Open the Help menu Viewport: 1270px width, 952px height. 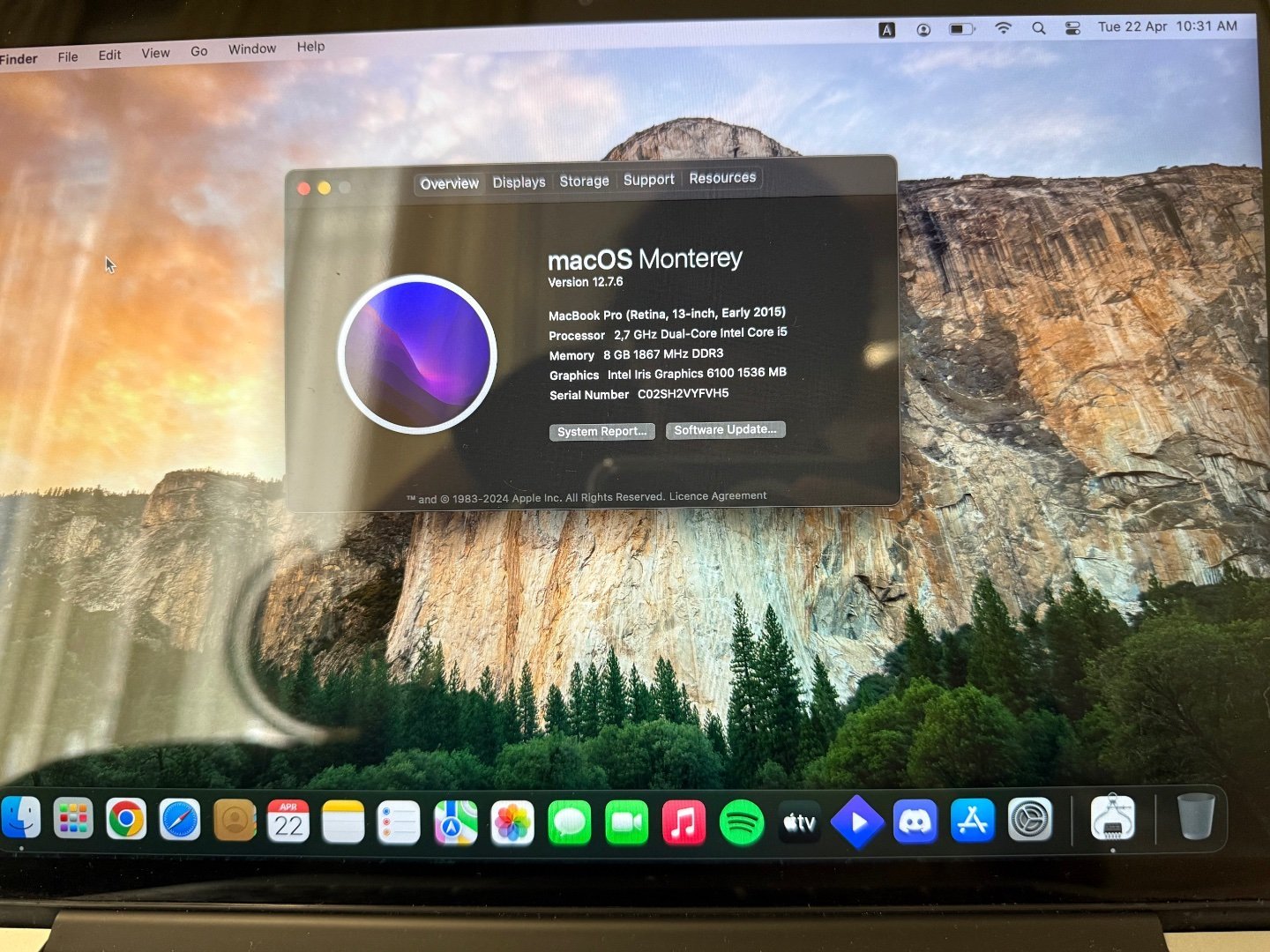click(x=310, y=47)
